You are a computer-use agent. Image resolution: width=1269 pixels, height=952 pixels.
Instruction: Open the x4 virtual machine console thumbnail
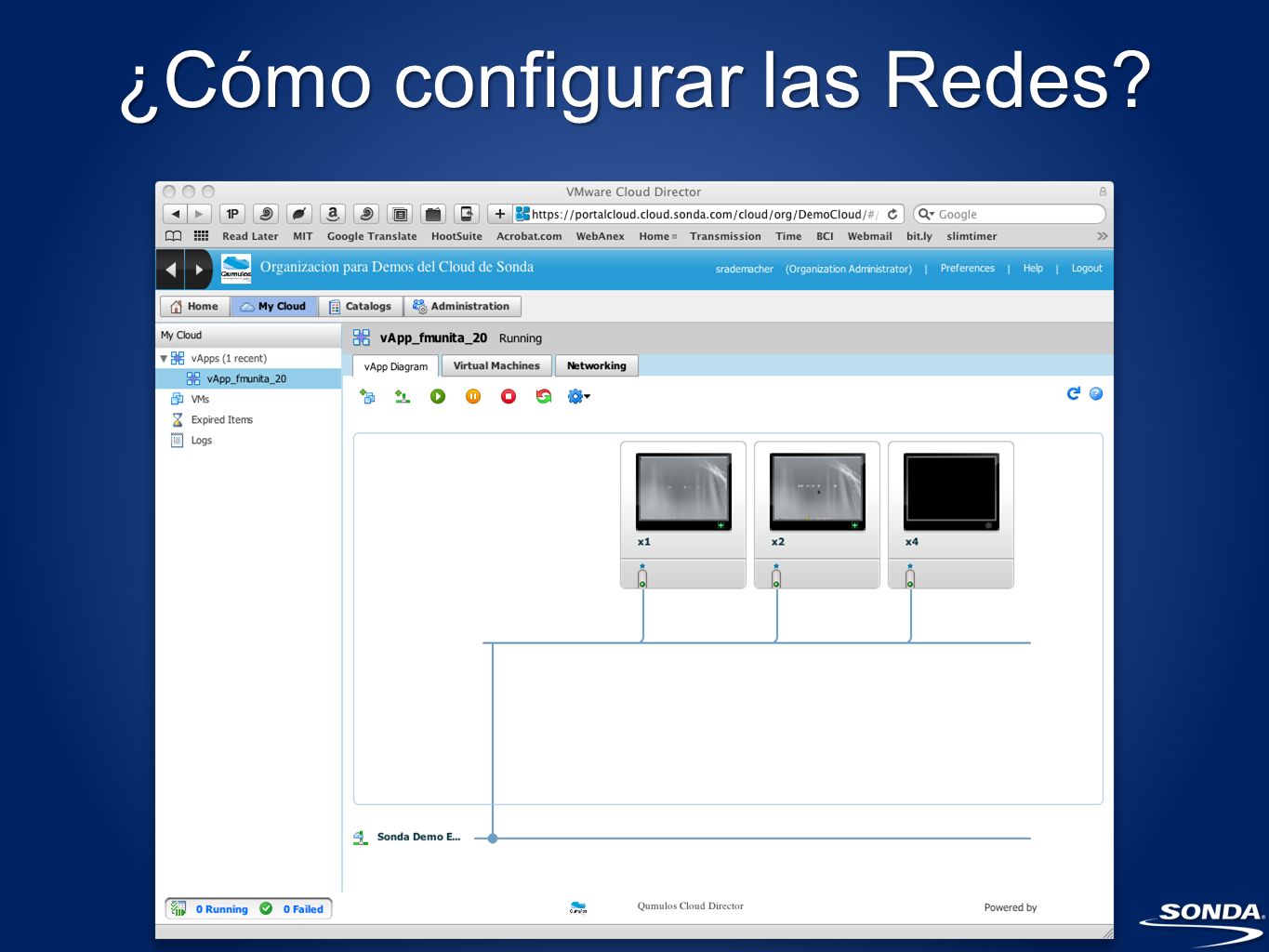tap(951, 492)
